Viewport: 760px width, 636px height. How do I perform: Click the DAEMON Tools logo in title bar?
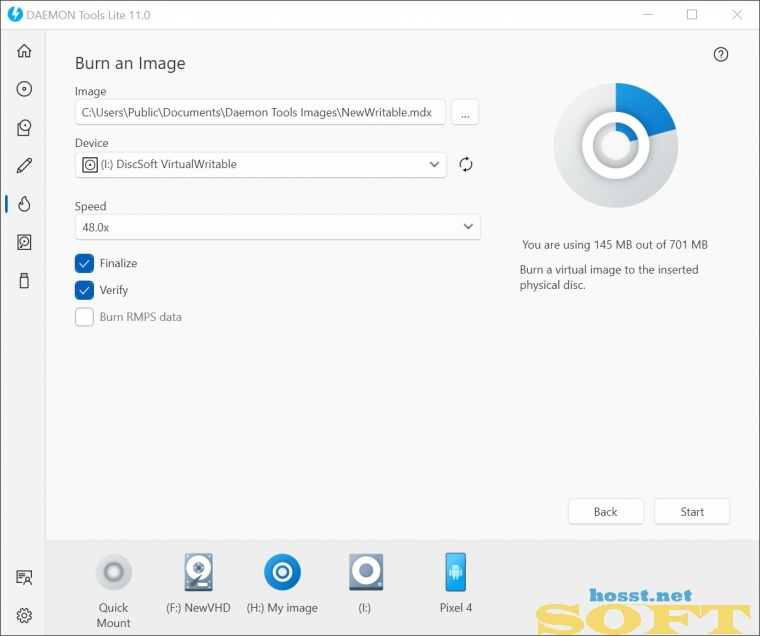[x=15, y=14]
